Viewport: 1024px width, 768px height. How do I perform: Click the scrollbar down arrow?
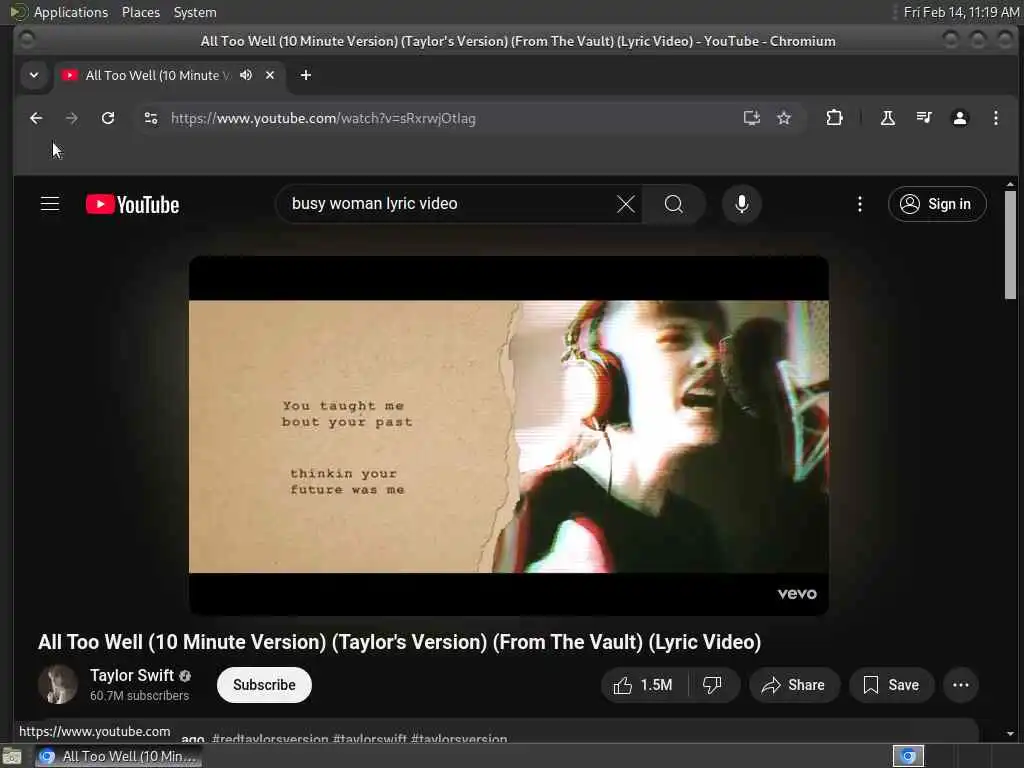tap(1010, 733)
